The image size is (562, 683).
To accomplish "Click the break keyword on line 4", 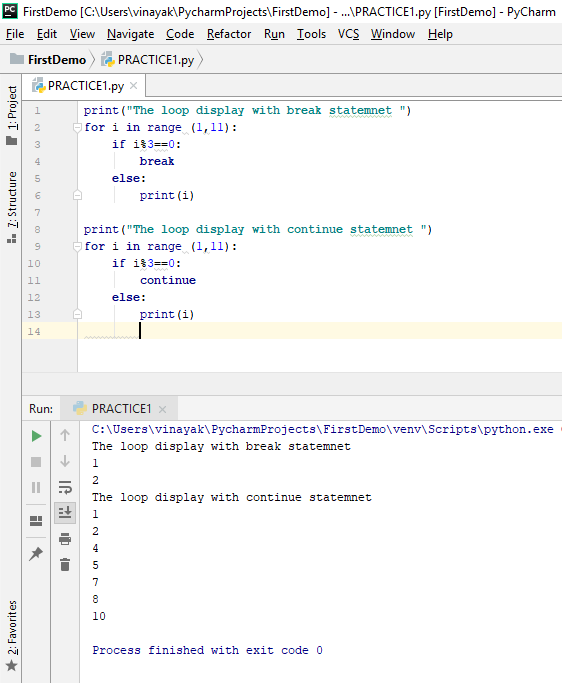I will tap(157, 162).
